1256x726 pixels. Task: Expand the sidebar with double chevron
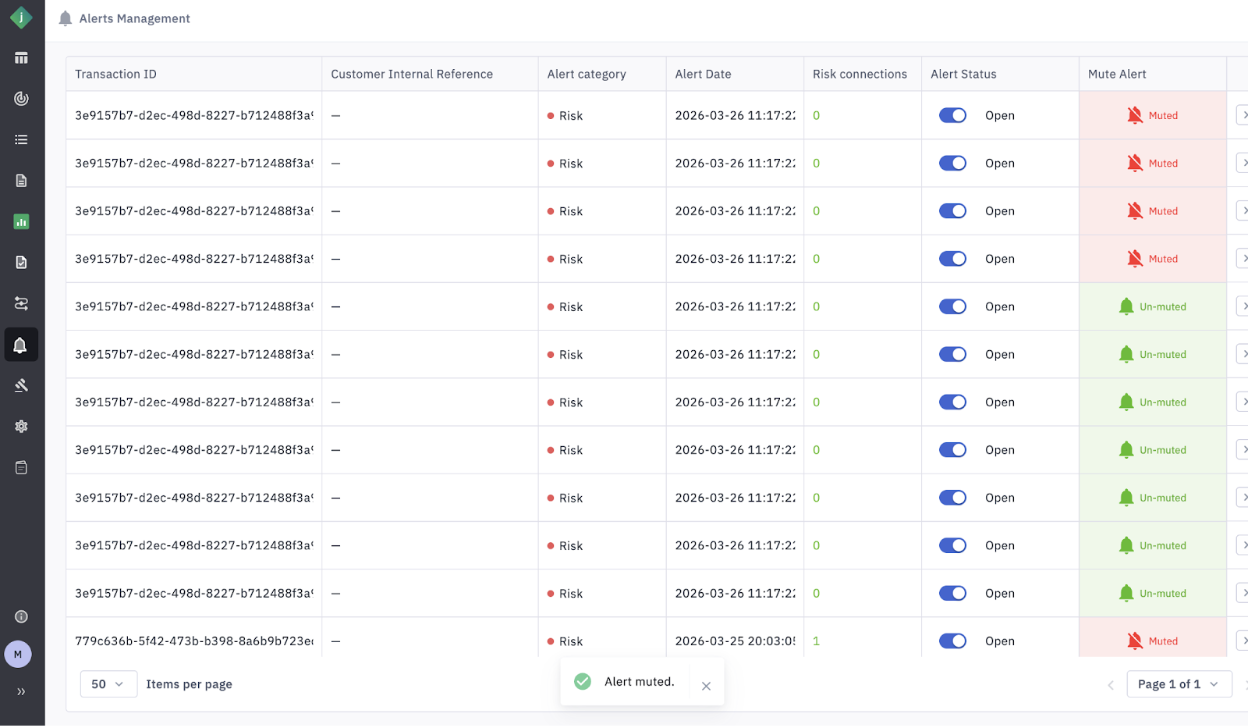[21, 691]
